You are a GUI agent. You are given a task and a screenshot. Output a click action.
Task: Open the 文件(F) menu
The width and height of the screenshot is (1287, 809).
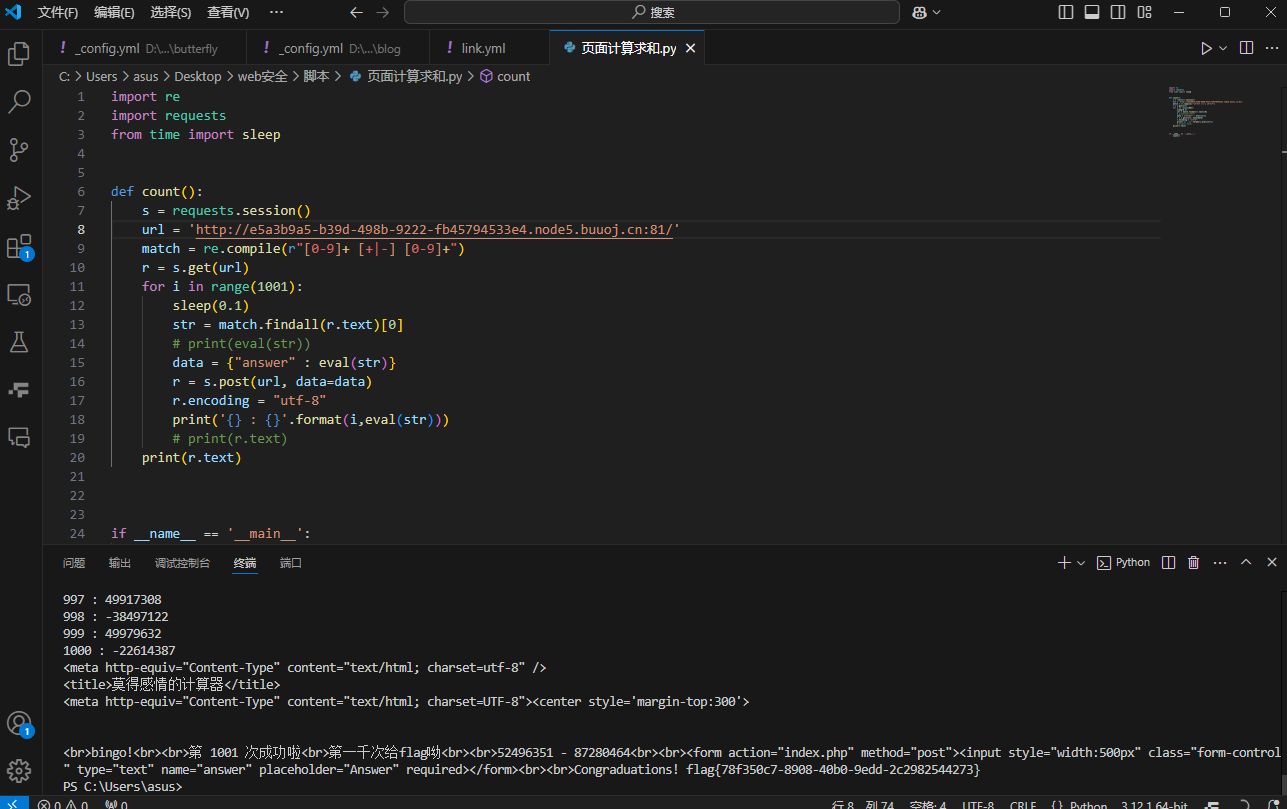click(x=58, y=12)
